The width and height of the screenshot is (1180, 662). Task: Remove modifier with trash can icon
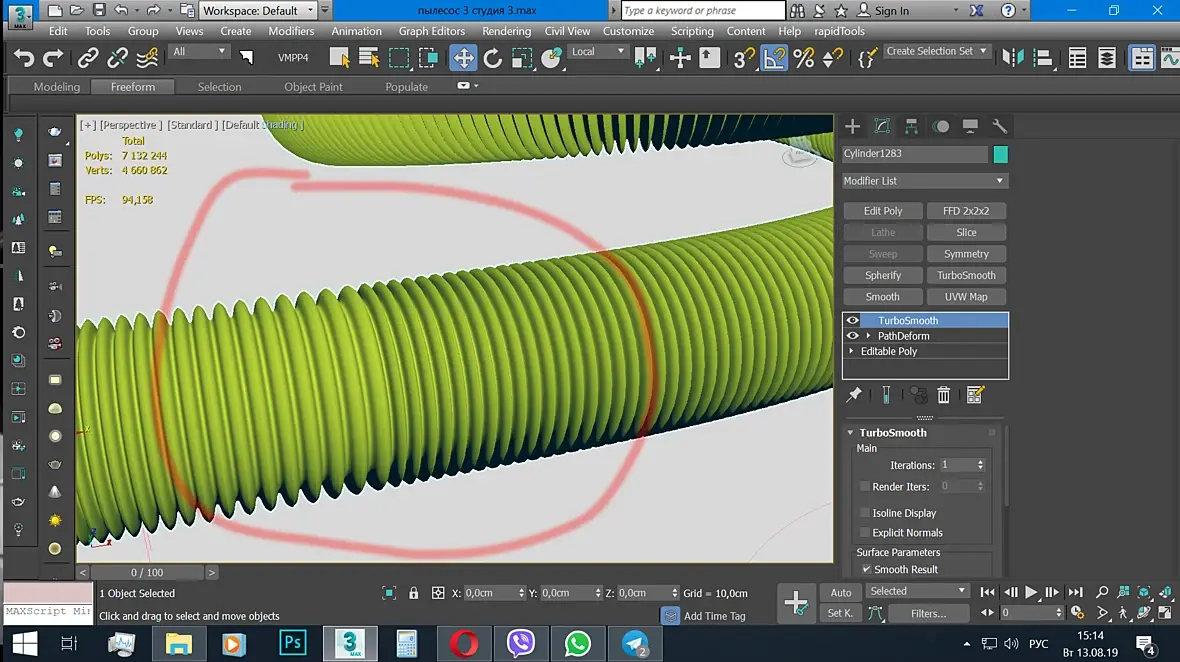click(943, 395)
